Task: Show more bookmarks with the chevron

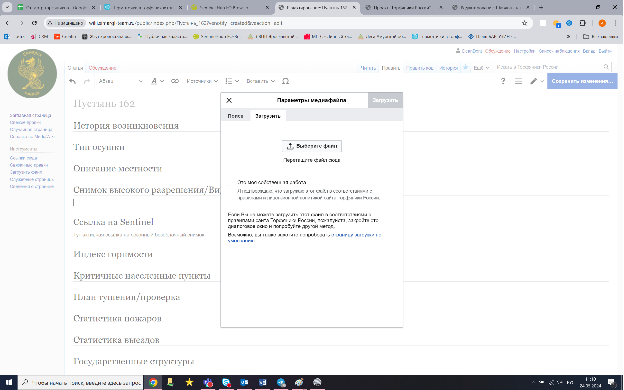Action: coord(568,36)
